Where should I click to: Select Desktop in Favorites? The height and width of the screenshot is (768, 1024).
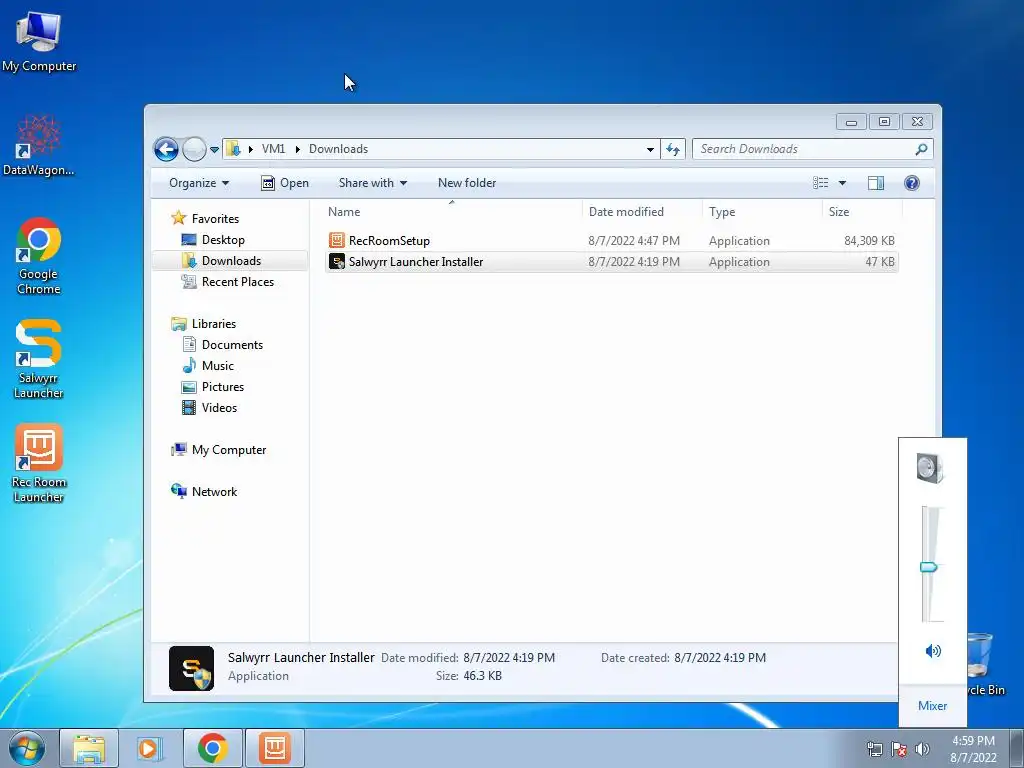coord(213,240)
